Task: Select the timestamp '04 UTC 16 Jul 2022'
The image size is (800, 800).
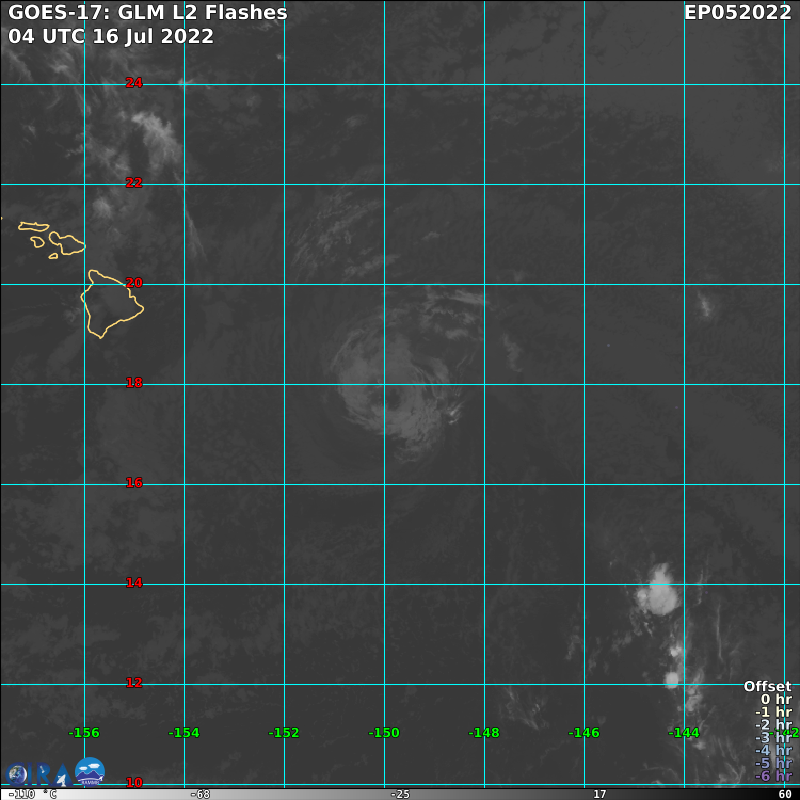Action: coord(111,36)
